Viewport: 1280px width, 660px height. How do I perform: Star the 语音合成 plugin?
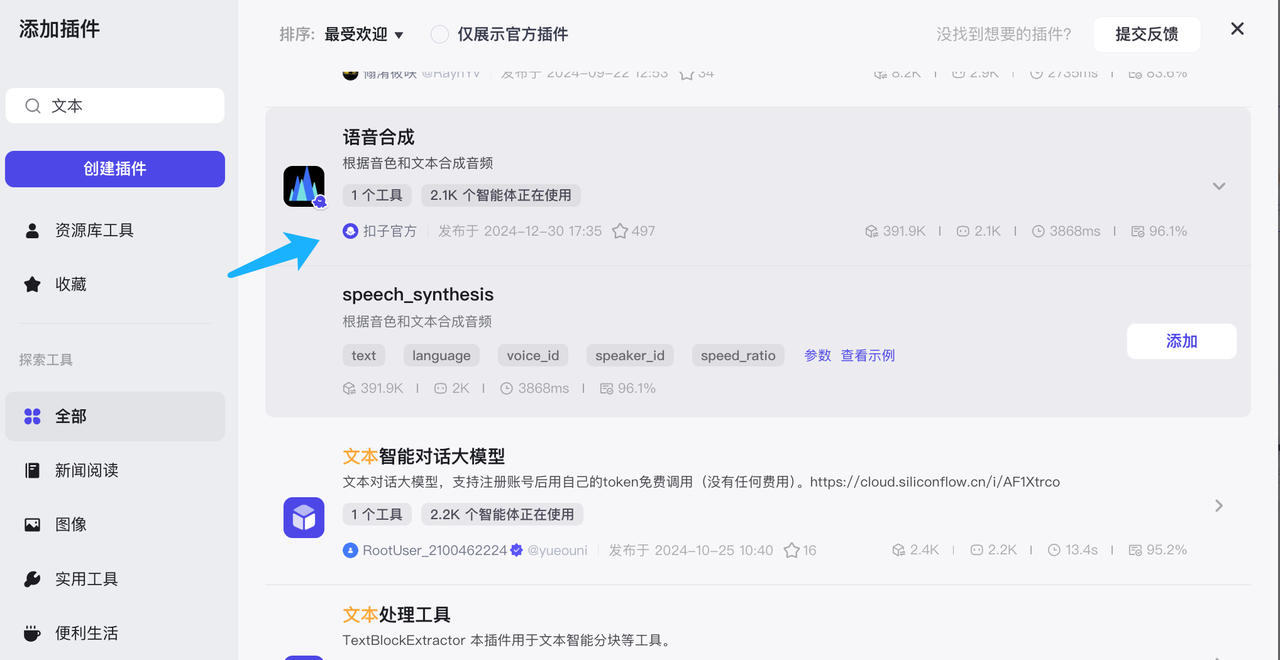[x=621, y=230]
